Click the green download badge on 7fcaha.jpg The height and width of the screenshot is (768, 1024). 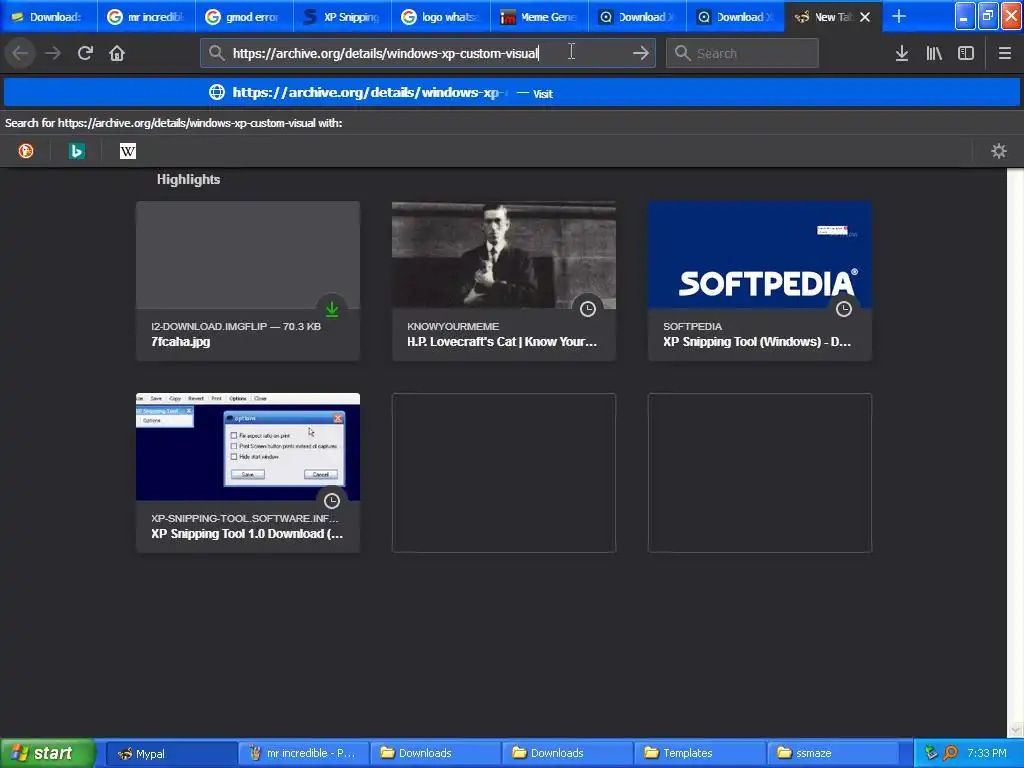[x=332, y=309]
